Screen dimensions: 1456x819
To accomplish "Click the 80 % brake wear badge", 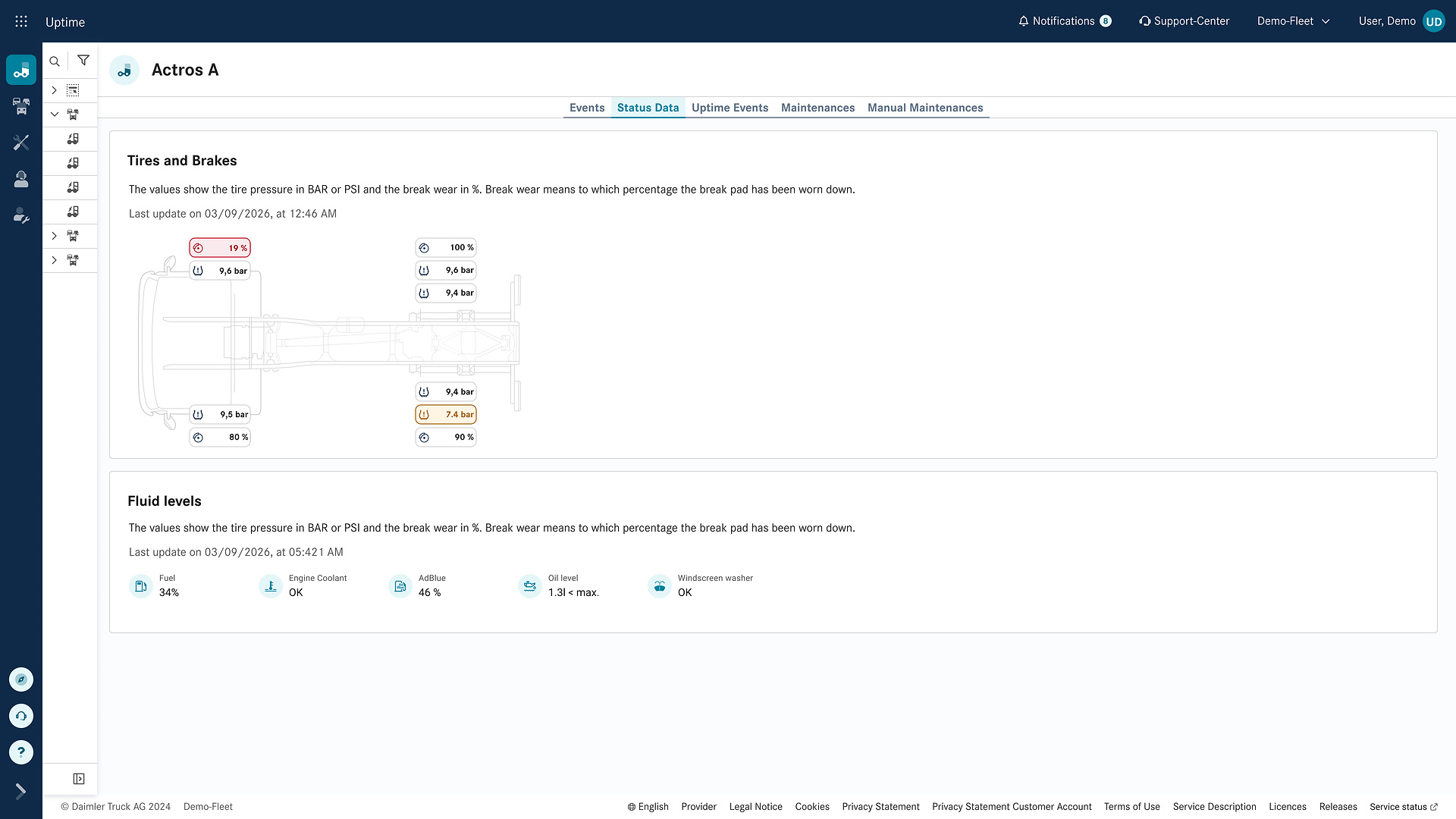I will [220, 438].
